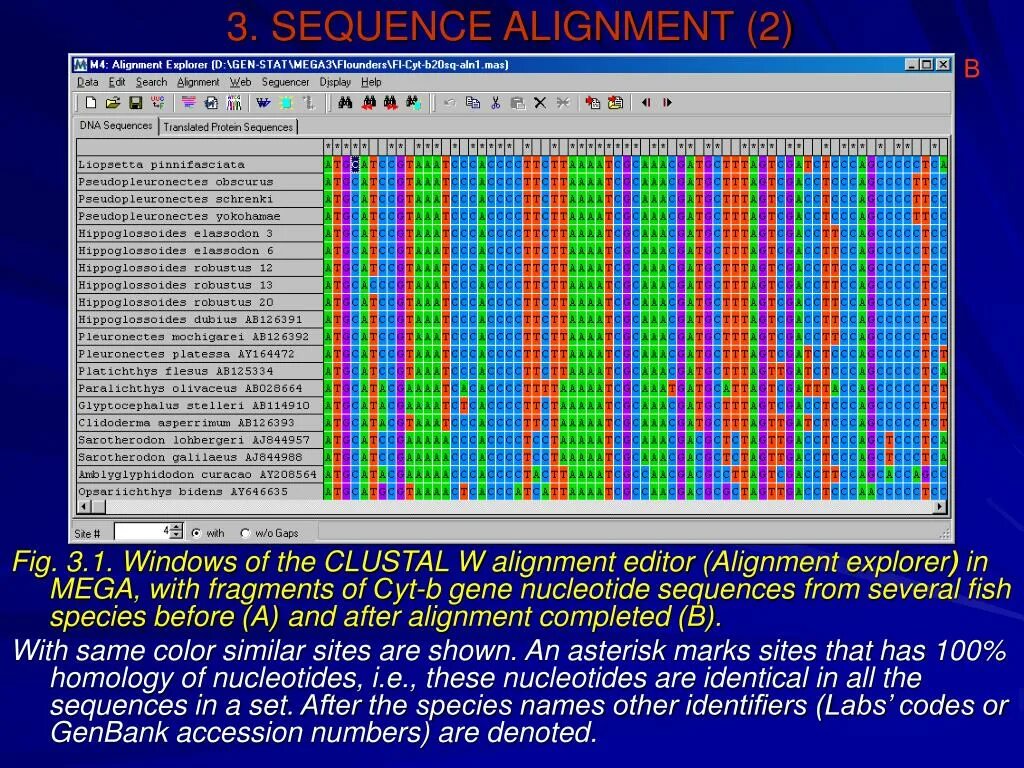Image resolution: width=1024 pixels, height=768 pixels.
Task: Run ClustalW alignment with the W icon
Action: (x=263, y=103)
